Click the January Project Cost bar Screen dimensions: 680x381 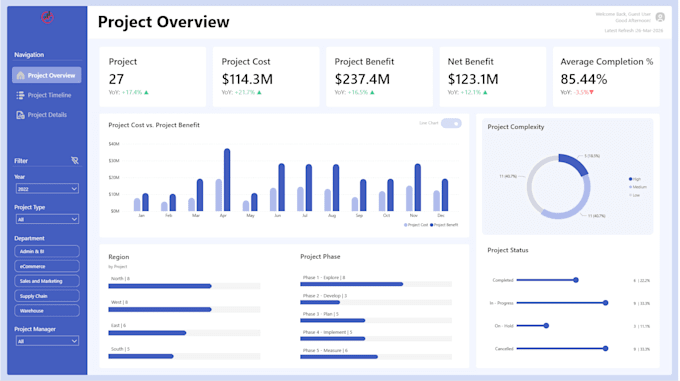point(137,205)
